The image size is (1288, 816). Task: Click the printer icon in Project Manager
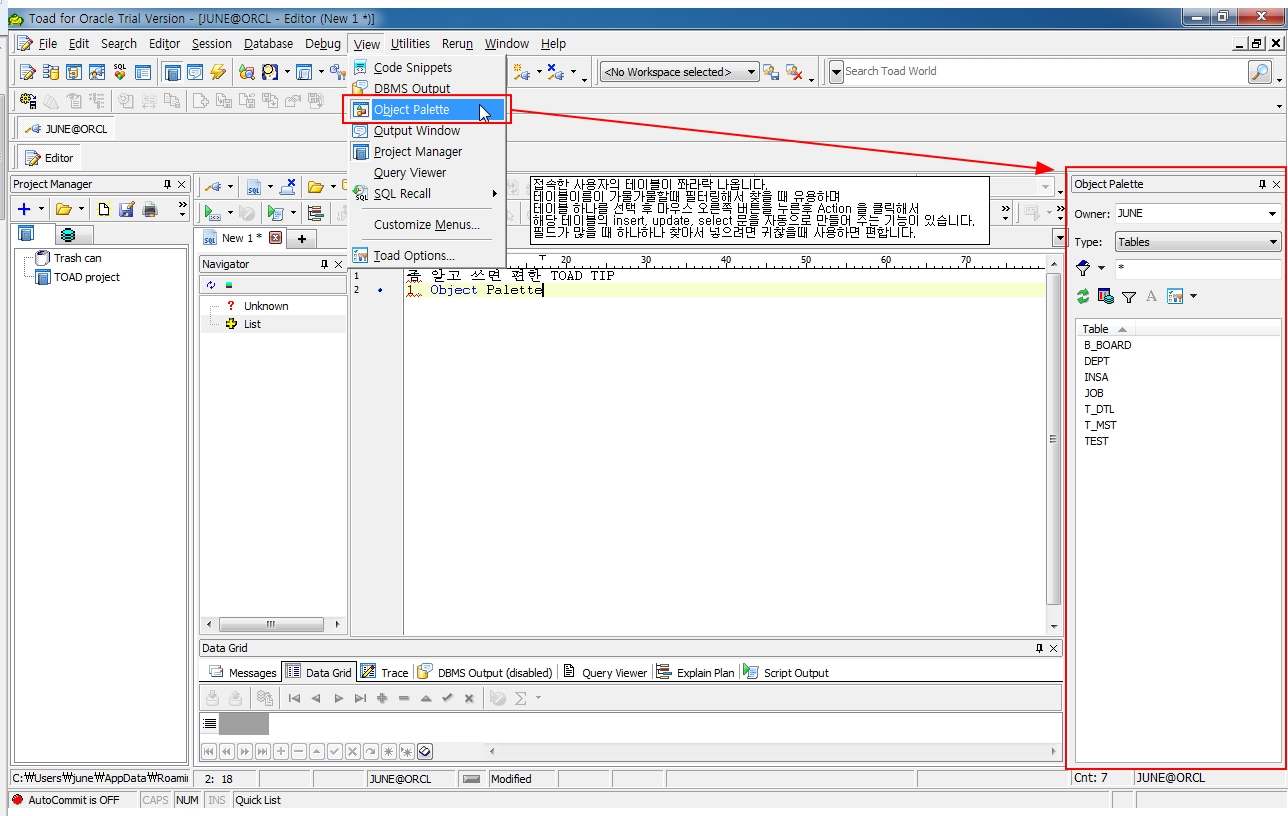click(150, 210)
